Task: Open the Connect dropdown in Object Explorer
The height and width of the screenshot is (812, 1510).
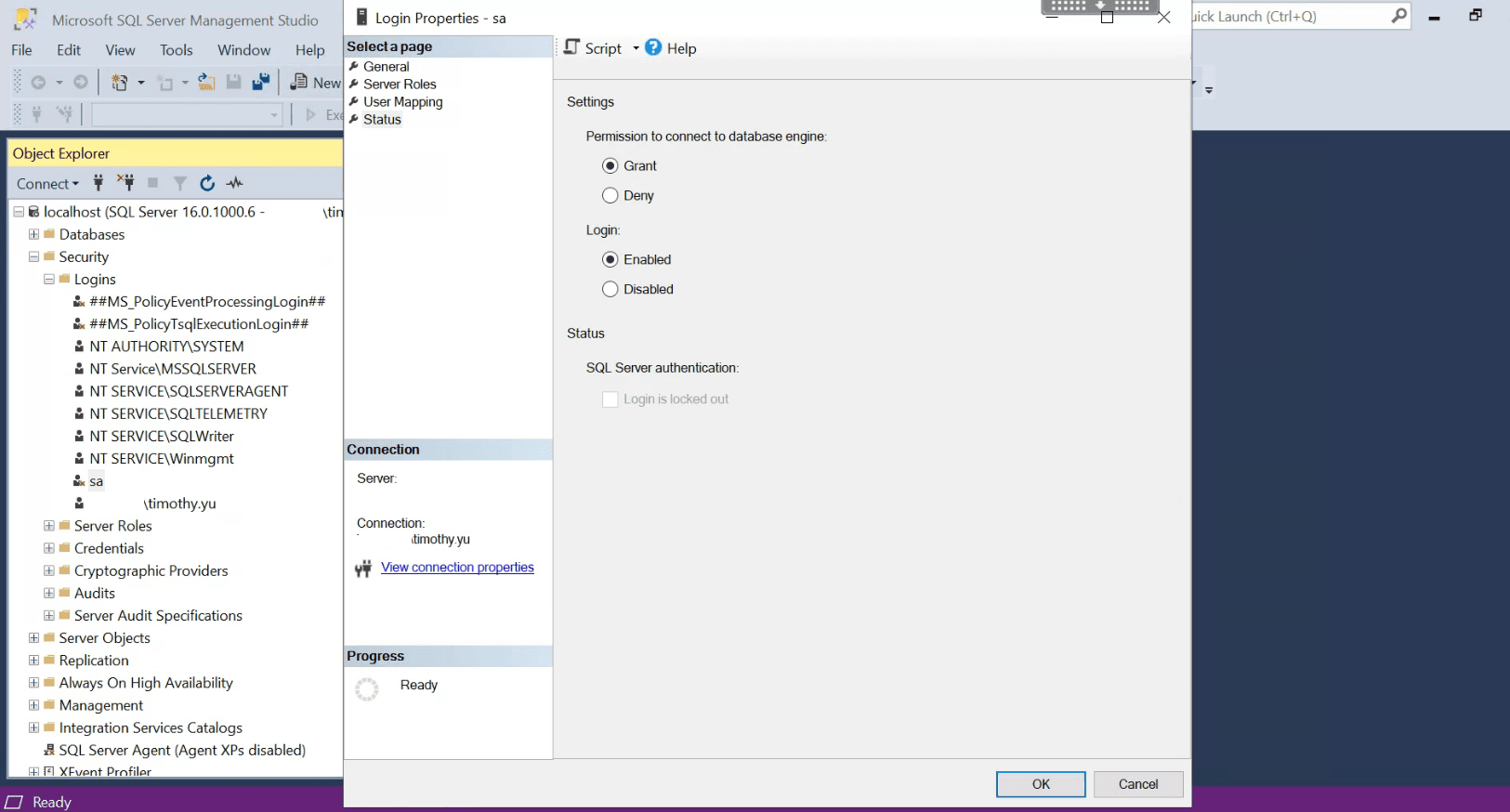Action: tap(47, 183)
